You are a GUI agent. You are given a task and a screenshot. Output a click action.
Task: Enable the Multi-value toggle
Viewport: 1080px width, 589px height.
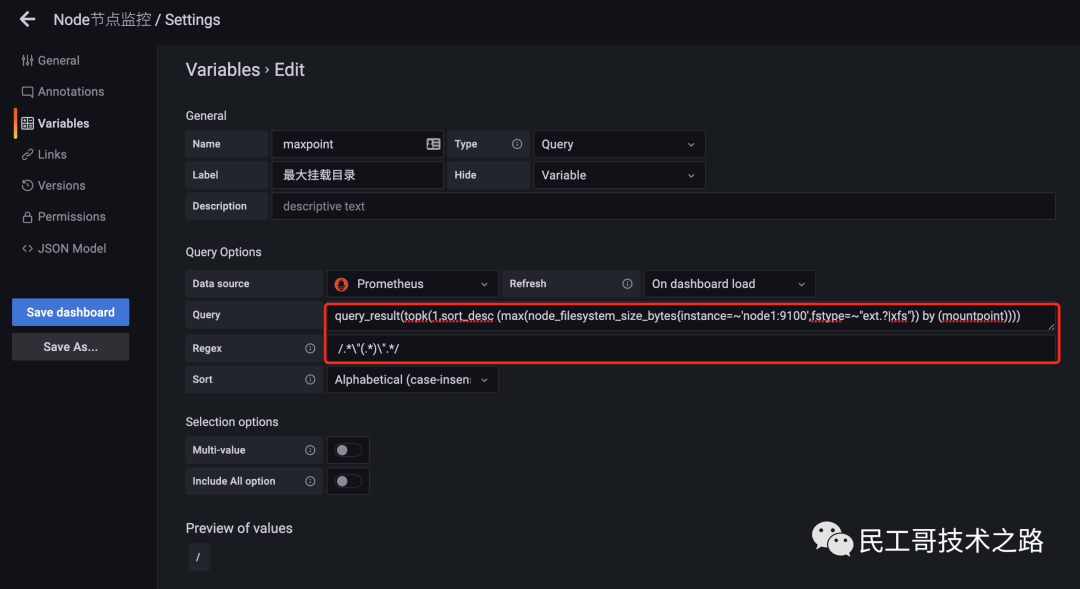point(347,450)
